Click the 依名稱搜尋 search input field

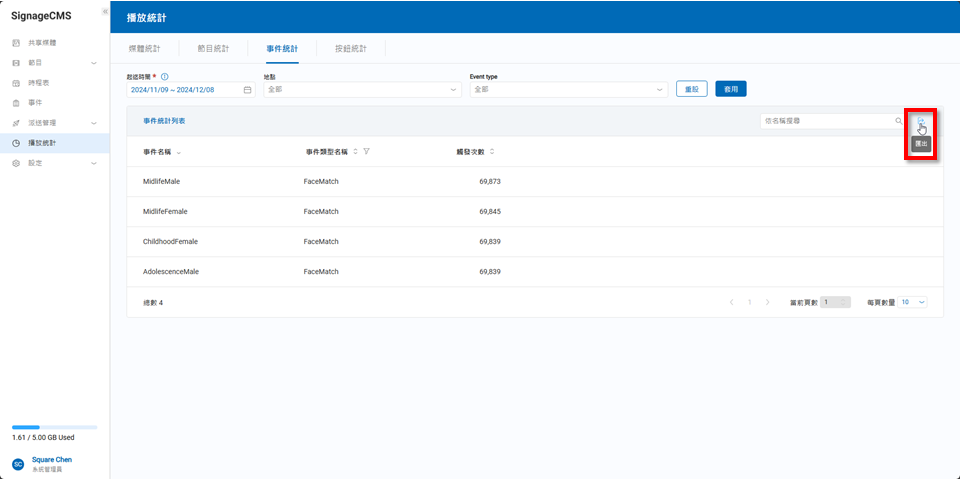tap(825, 121)
